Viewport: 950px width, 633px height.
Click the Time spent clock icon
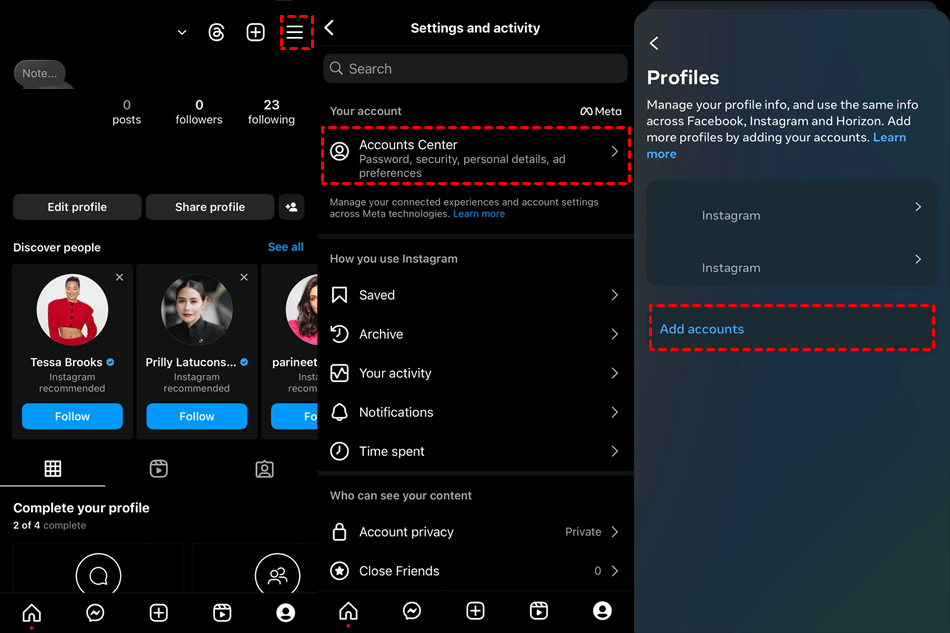tap(339, 451)
